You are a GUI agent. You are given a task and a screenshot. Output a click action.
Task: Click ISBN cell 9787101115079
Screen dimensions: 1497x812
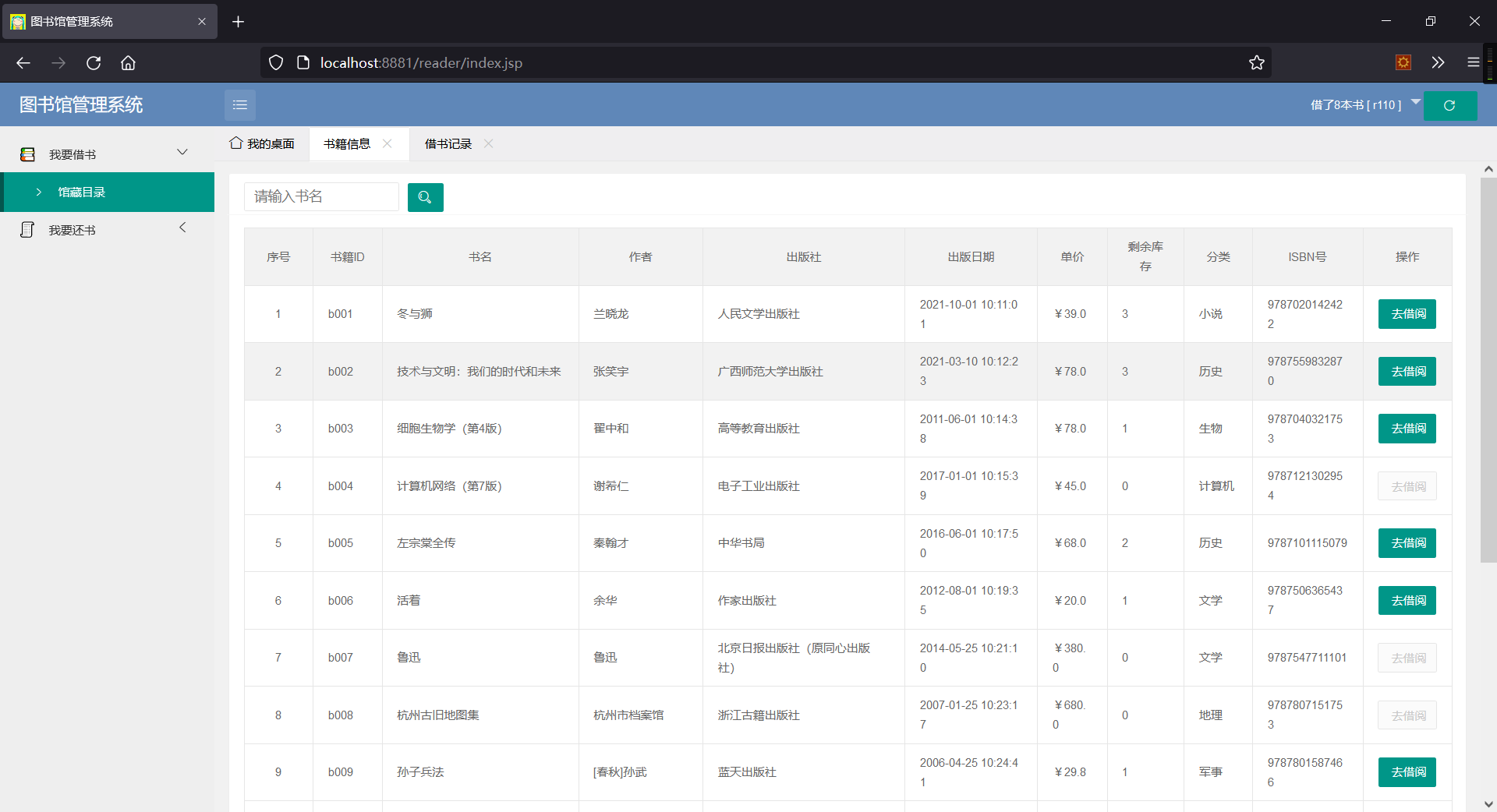(x=1307, y=543)
